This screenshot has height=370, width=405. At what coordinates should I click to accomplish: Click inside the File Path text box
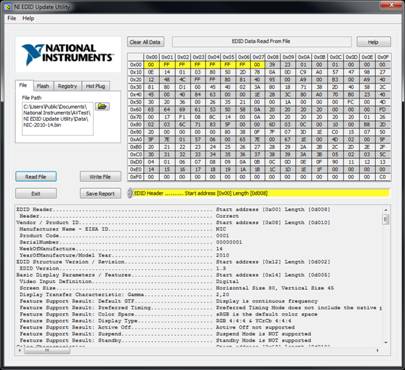point(58,119)
